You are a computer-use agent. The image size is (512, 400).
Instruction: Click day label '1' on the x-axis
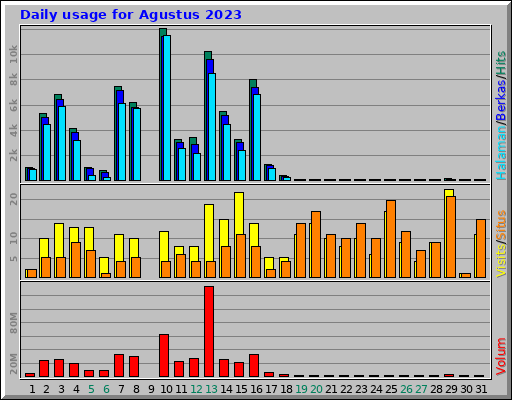pos(32,389)
